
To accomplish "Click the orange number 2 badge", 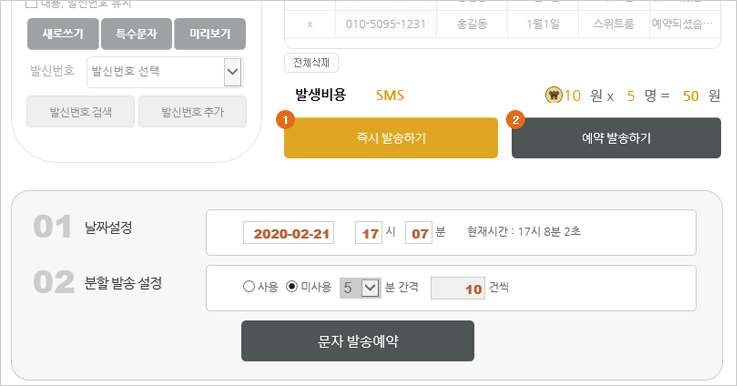I will tap(516, 120).
